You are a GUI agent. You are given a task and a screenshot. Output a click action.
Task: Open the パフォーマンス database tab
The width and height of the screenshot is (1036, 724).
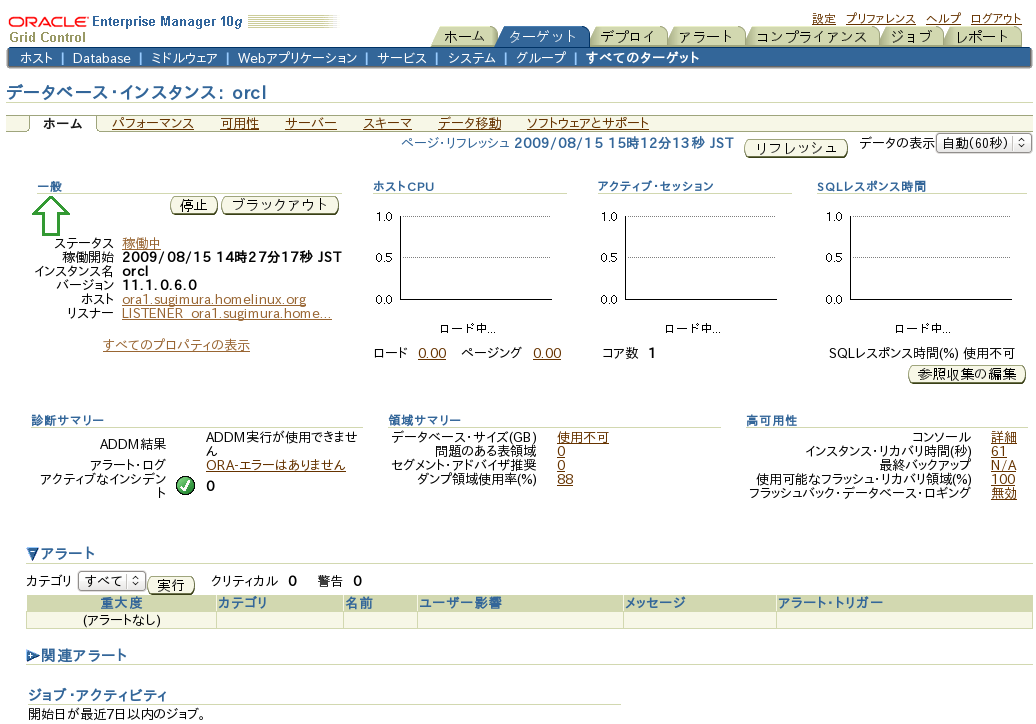[x=153, y=124]
